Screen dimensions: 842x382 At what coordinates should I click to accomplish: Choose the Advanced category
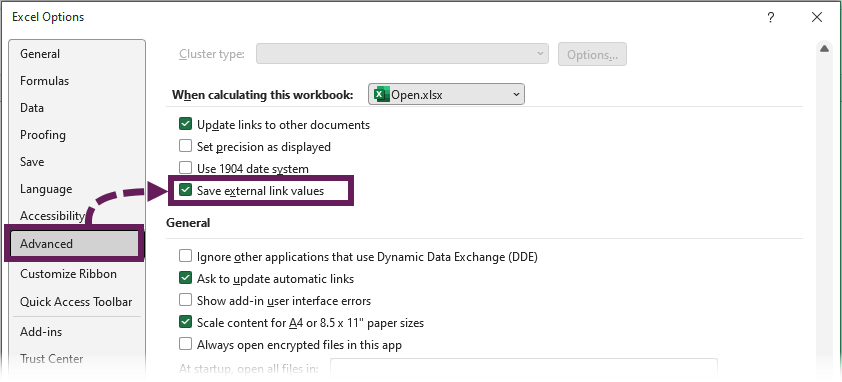point(75,243)
